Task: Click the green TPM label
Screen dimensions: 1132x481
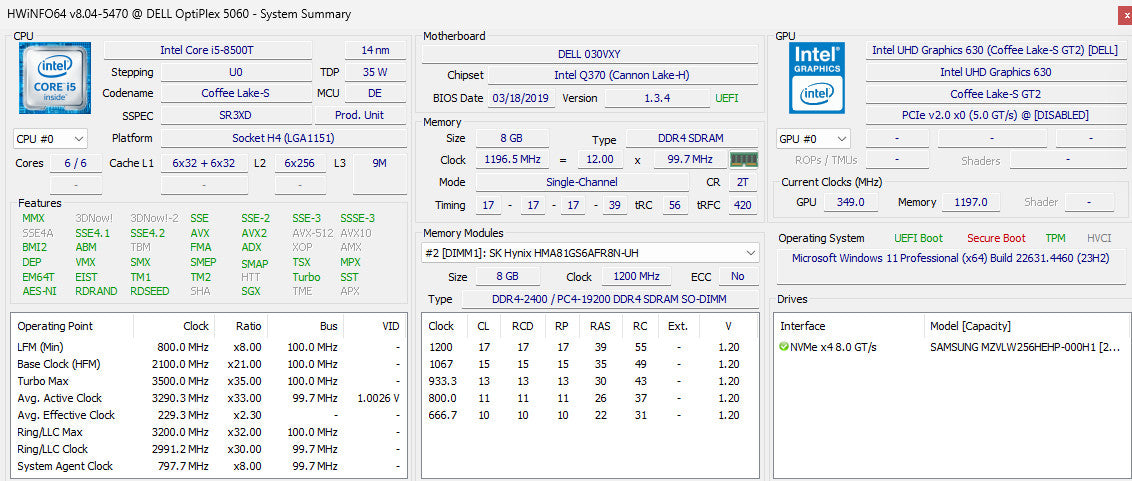Action: tap(1055, 238)
